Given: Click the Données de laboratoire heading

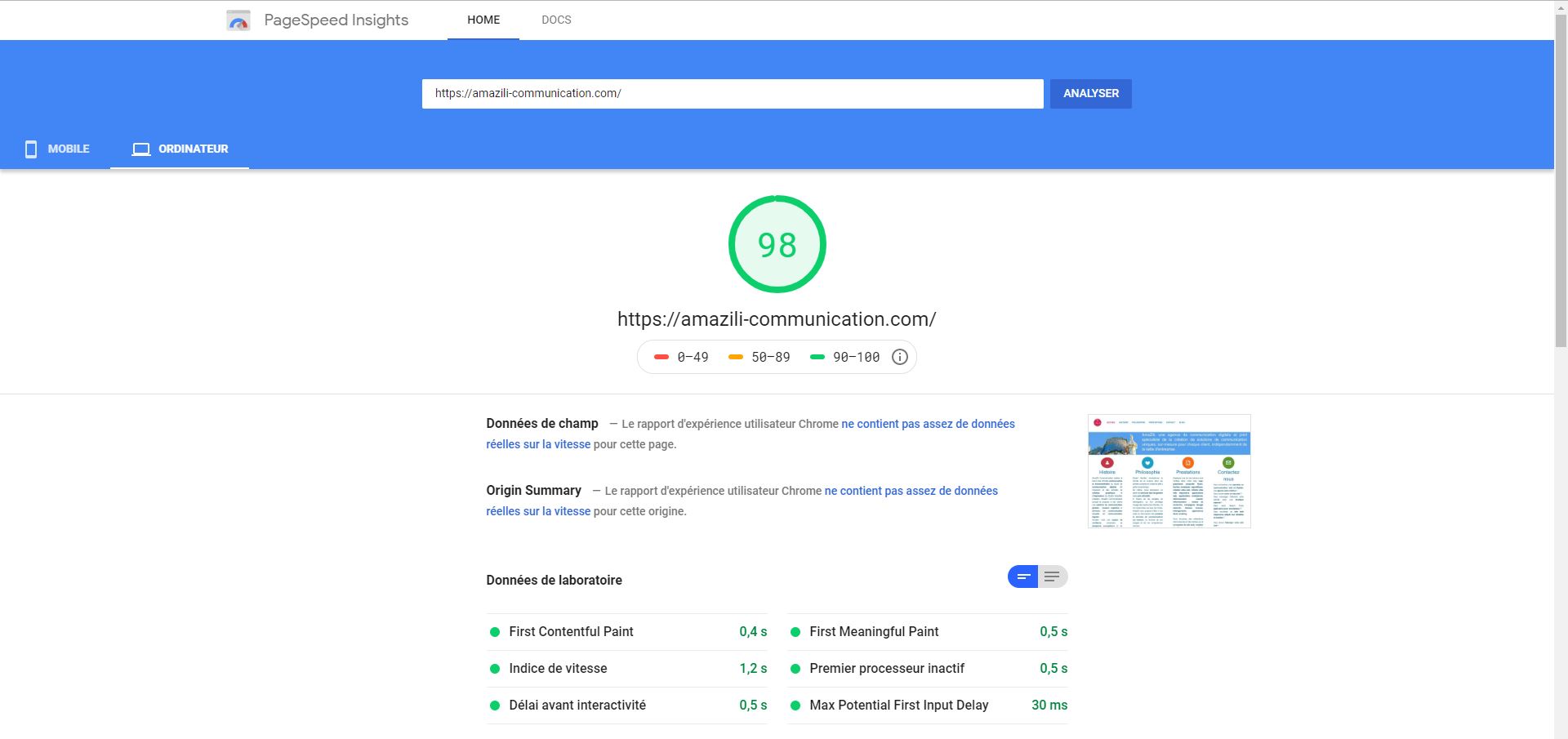Looking at the screenshot, I should click(x=554, y=580).
